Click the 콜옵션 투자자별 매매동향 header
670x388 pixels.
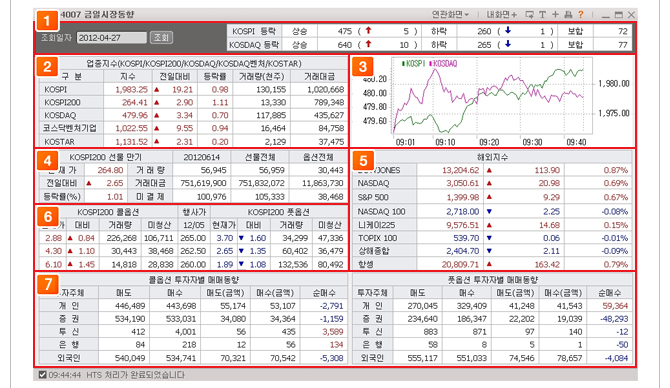(193, 280)
